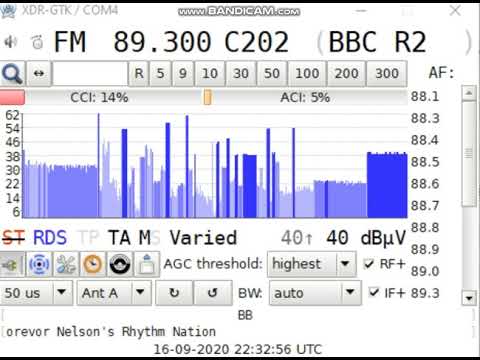Image resolution: width=480 pixels, height=360 pixels.
Task: Select AF frequency 88.3
Action: point(425,118)
